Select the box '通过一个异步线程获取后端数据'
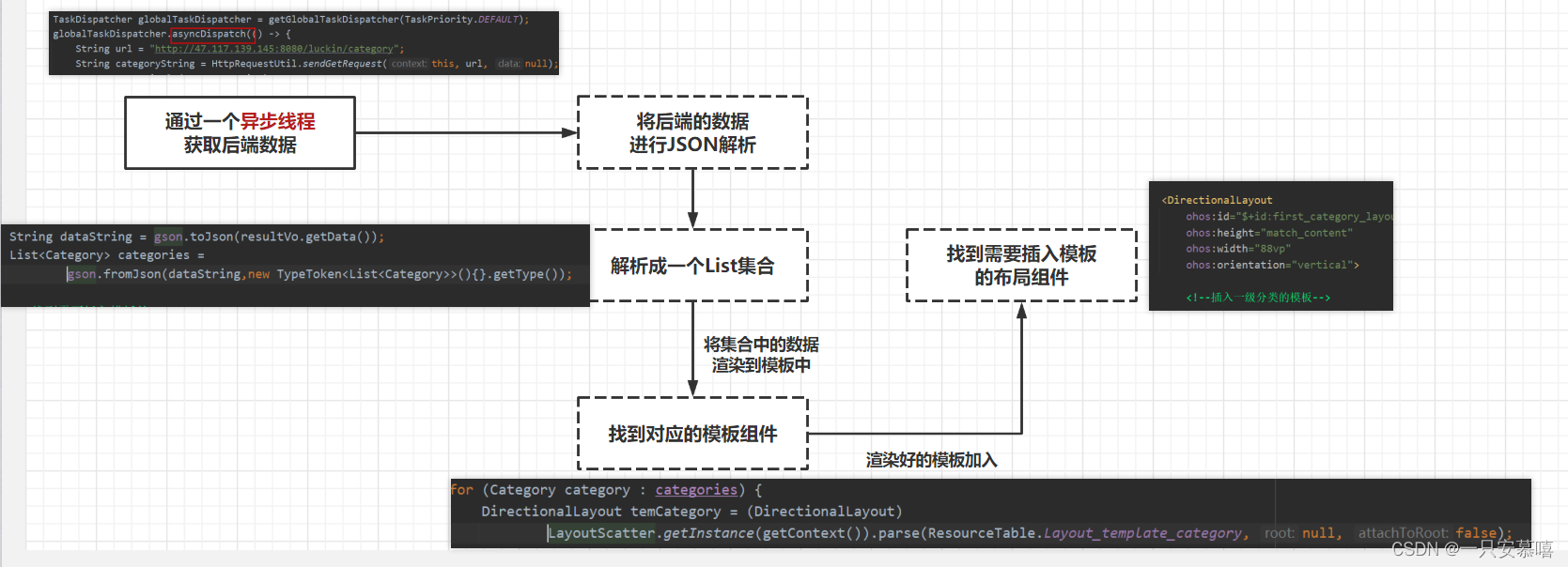Image resolution: width=1568 pixels, height=567 pixels. point(240,133)
